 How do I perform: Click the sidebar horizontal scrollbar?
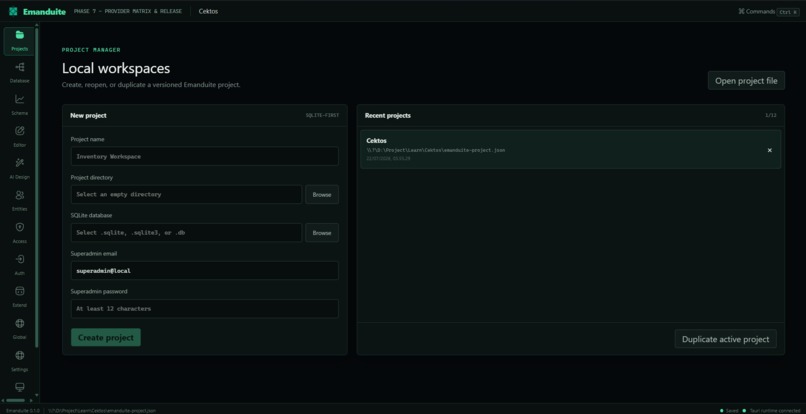point(15,400)
